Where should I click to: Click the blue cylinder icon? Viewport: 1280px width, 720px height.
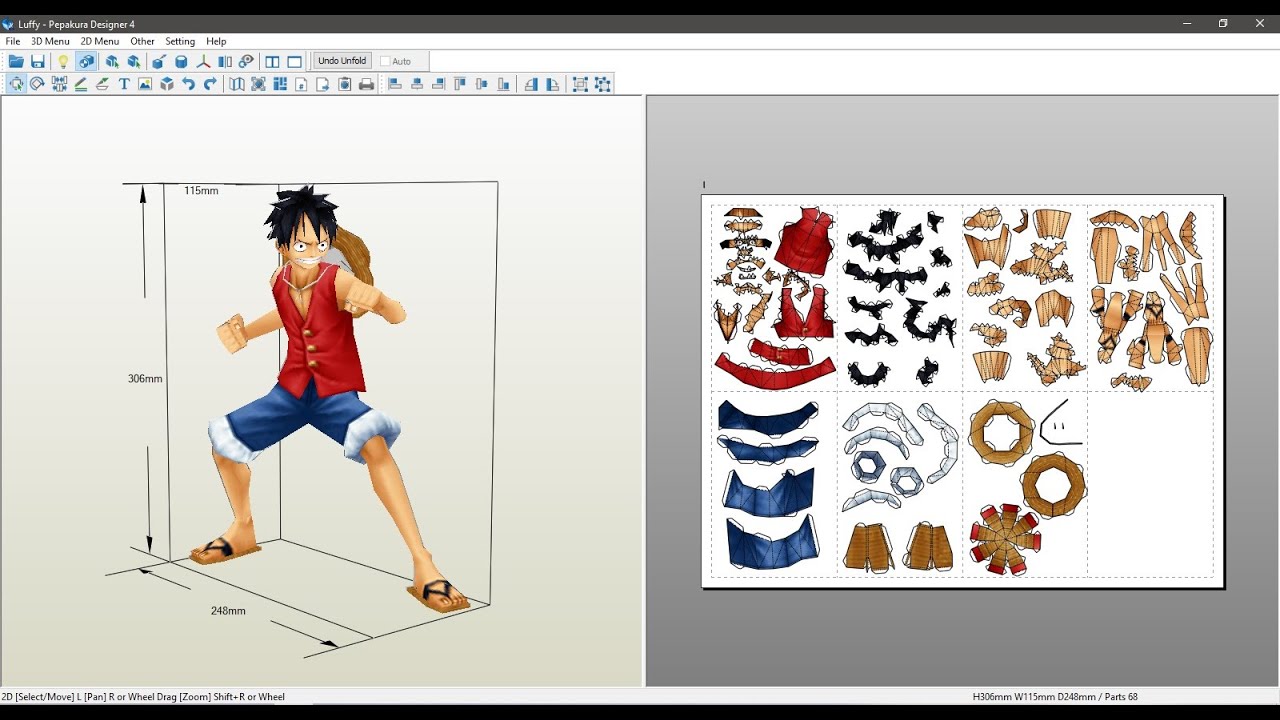[x=181, y=61]
